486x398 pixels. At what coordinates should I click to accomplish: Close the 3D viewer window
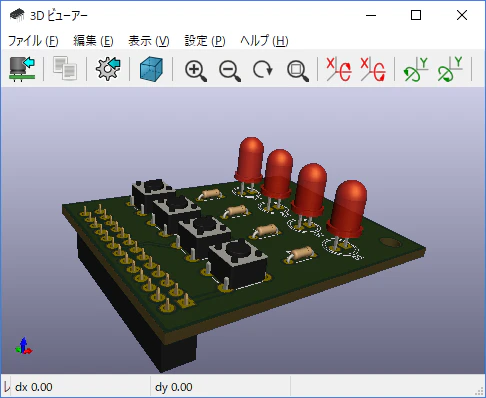point(462,15)
